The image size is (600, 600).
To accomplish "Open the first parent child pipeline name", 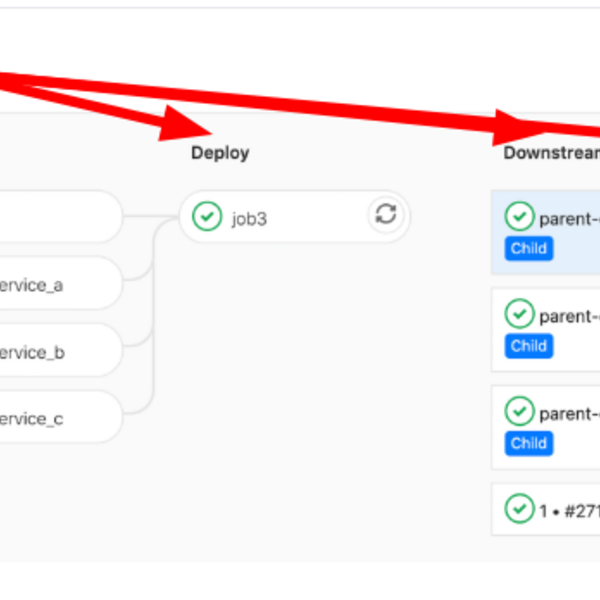I will [568, 219].
